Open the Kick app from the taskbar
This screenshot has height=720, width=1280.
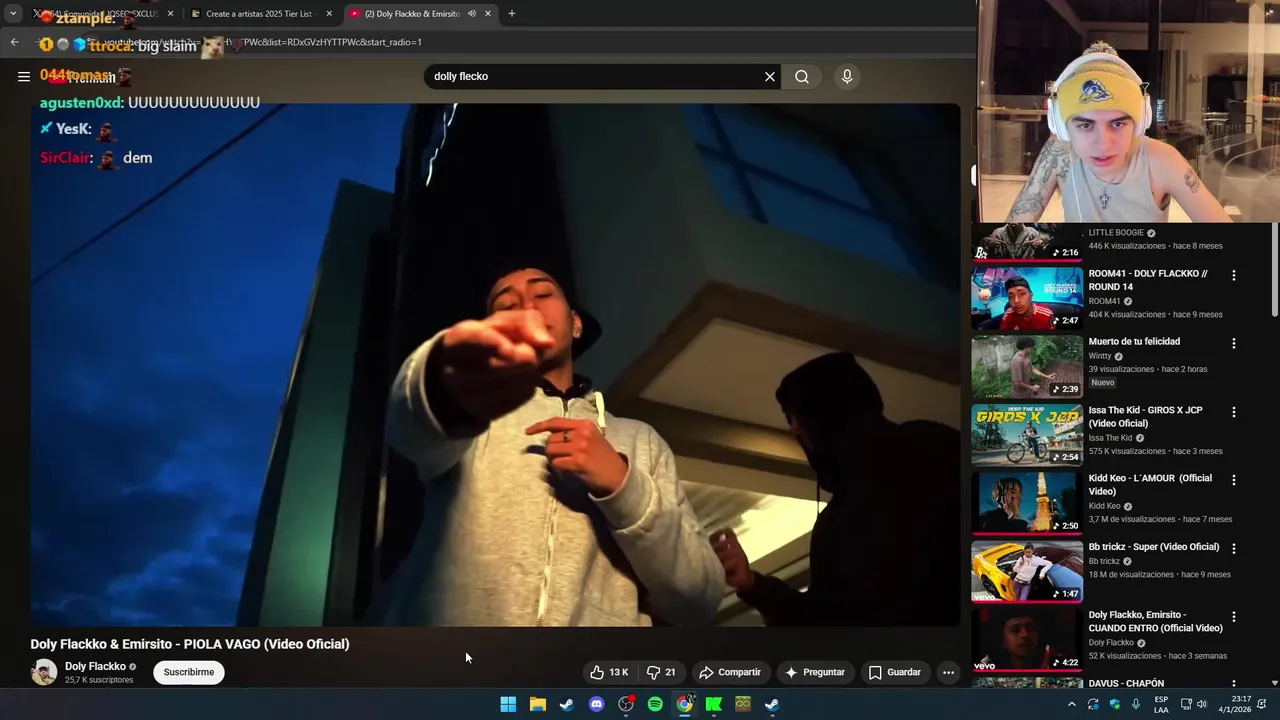point(714,704)
